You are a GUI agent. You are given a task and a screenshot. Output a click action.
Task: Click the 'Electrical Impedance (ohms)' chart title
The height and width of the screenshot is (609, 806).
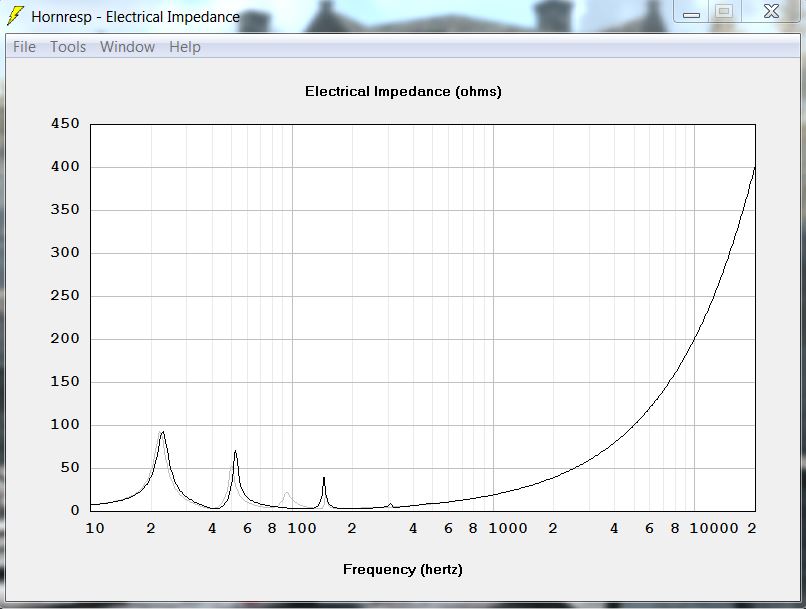[x=403, y=91]
